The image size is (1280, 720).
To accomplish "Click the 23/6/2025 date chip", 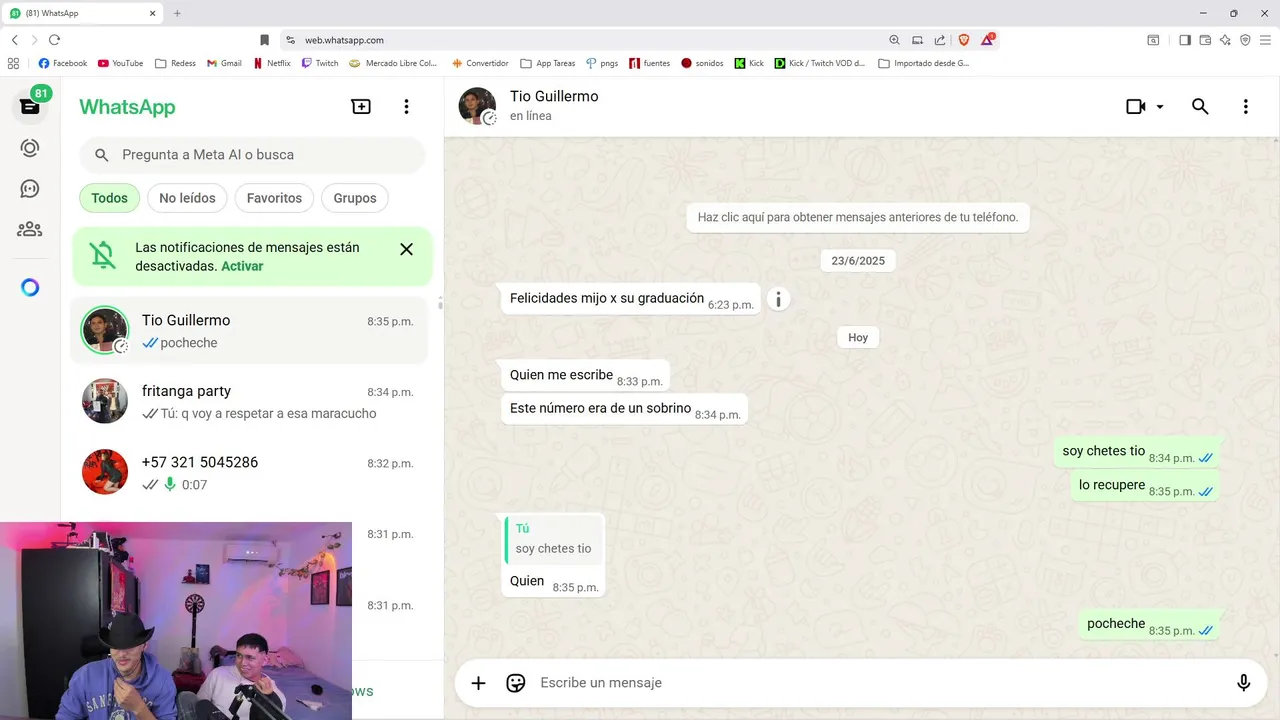I will coord(858,260).
